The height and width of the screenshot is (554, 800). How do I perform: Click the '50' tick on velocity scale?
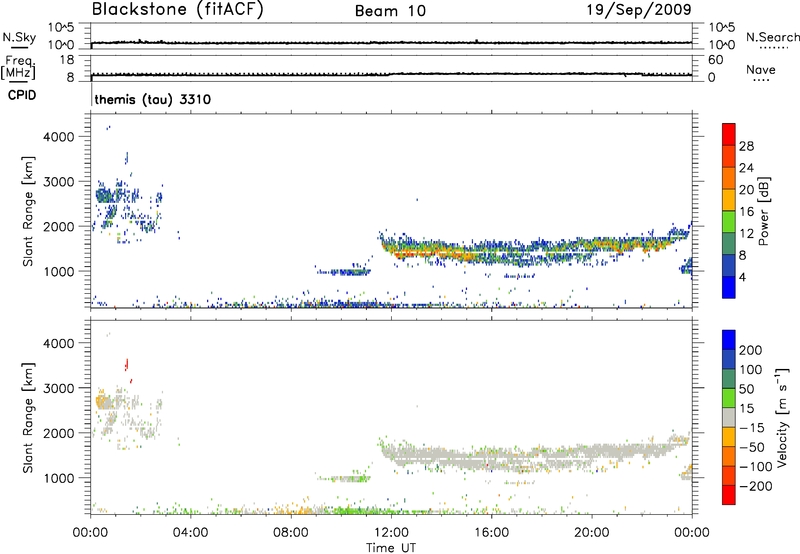click(747, 389)
